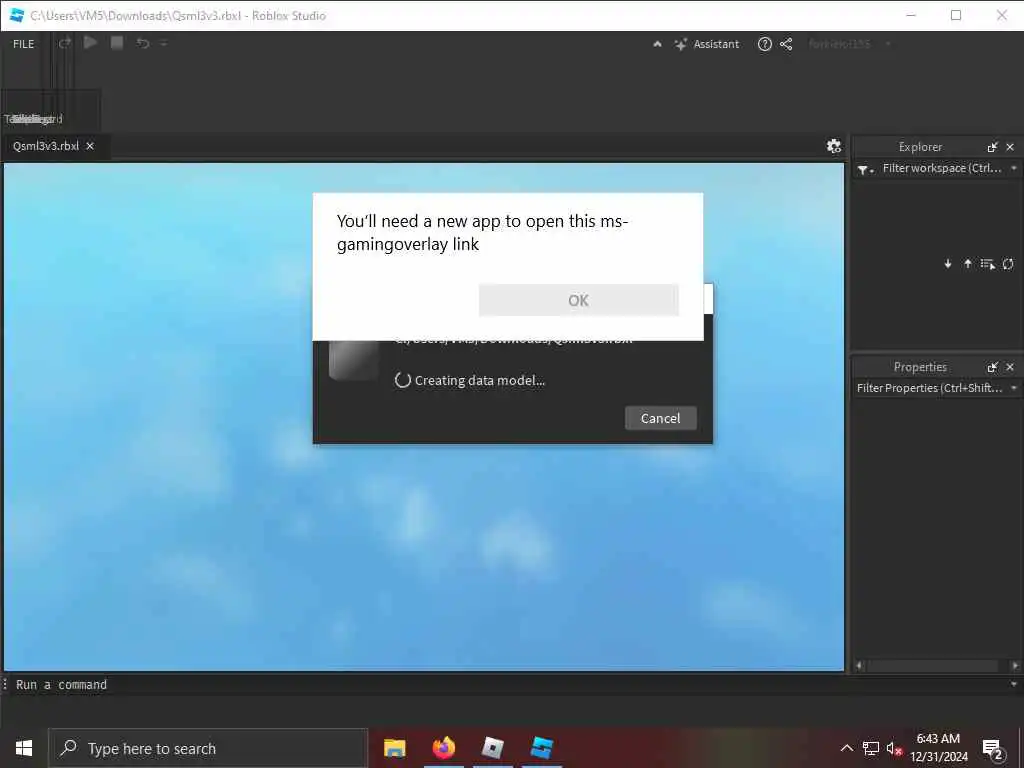
Task: Expand Filter workspace history dropdown arrow
Action: [1014, 168]
